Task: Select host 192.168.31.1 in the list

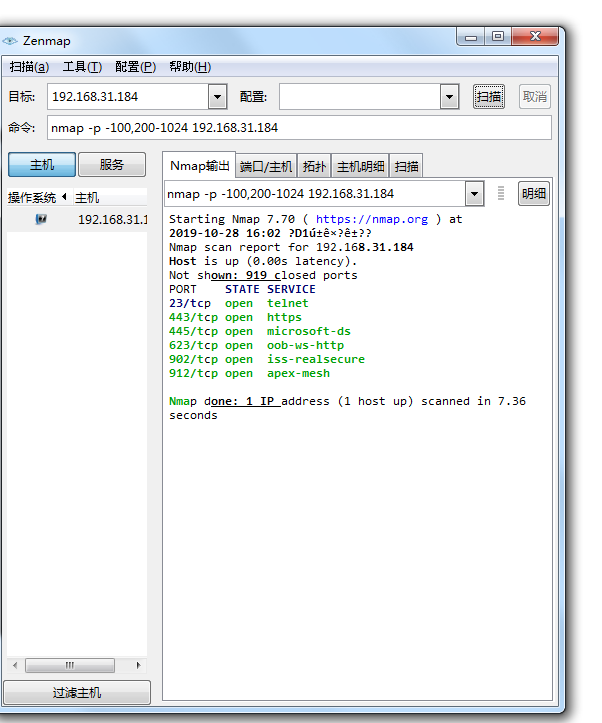Action: click(77, 219)
